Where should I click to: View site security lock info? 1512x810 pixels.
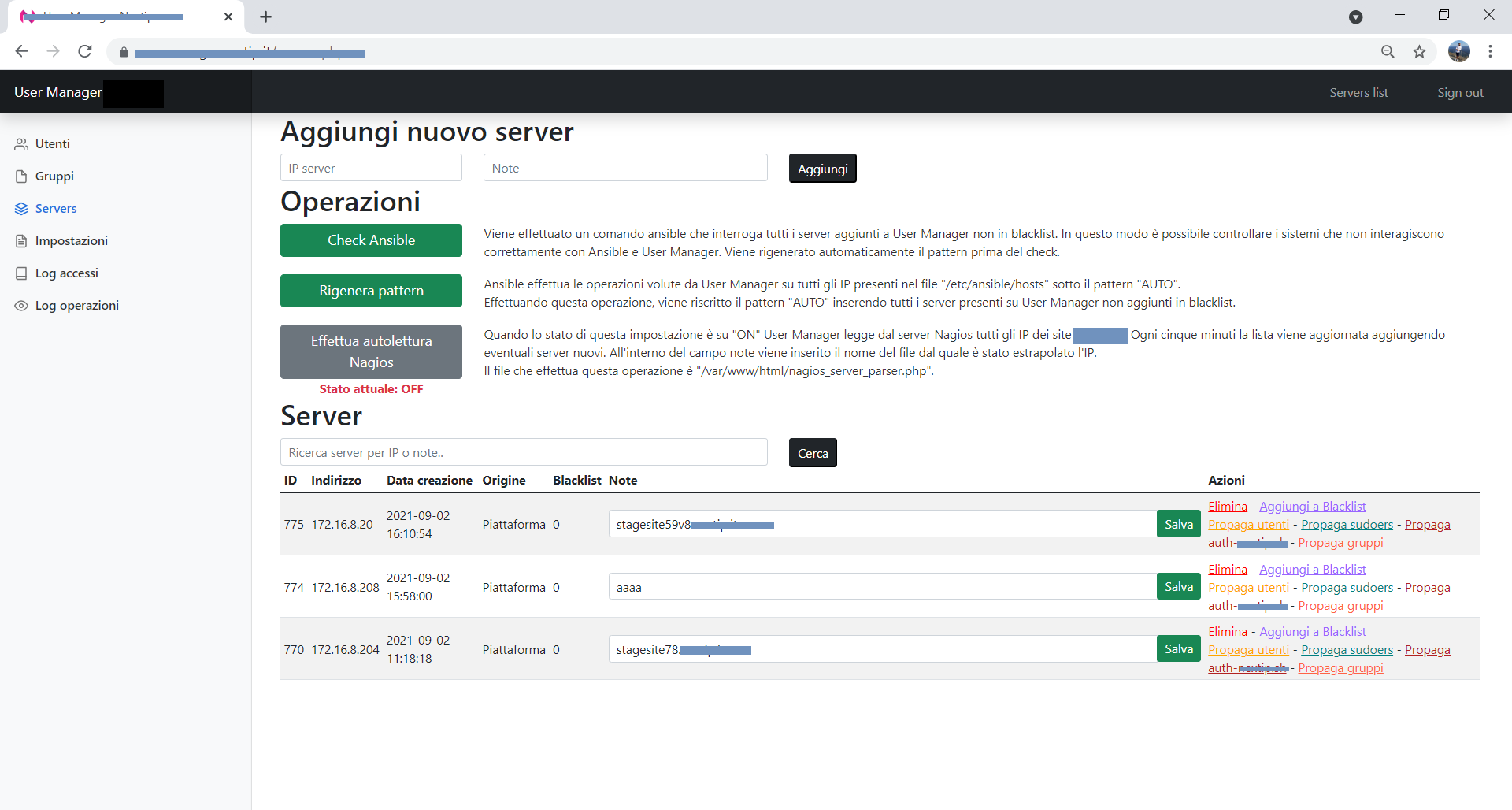click(124, 53)
